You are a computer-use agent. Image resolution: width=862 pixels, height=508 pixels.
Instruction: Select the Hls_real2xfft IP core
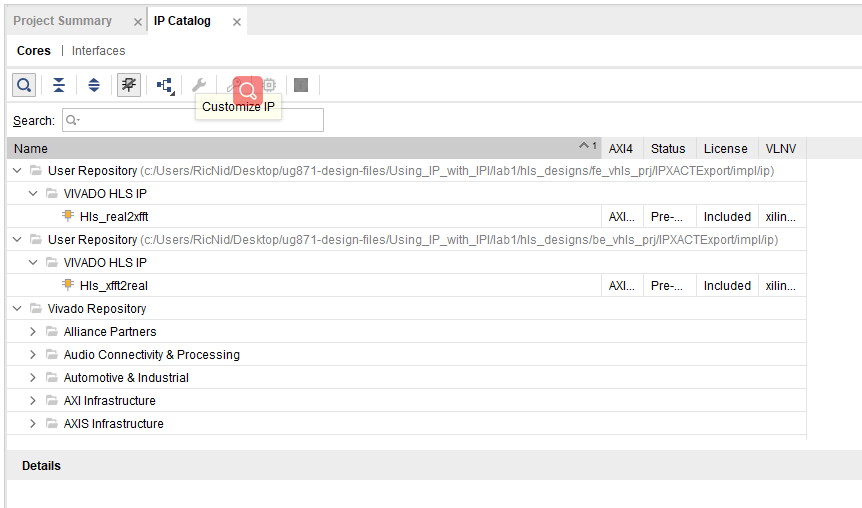pos(114,217)
